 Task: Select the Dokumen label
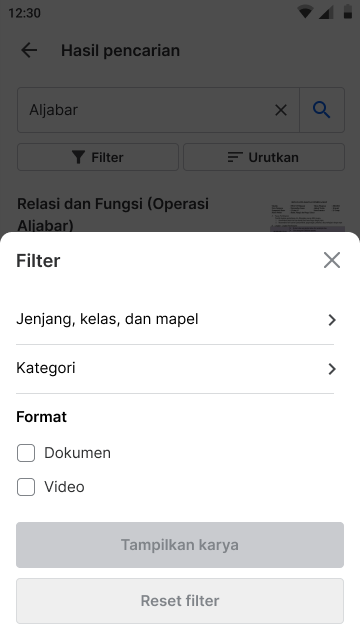point(77,453)
